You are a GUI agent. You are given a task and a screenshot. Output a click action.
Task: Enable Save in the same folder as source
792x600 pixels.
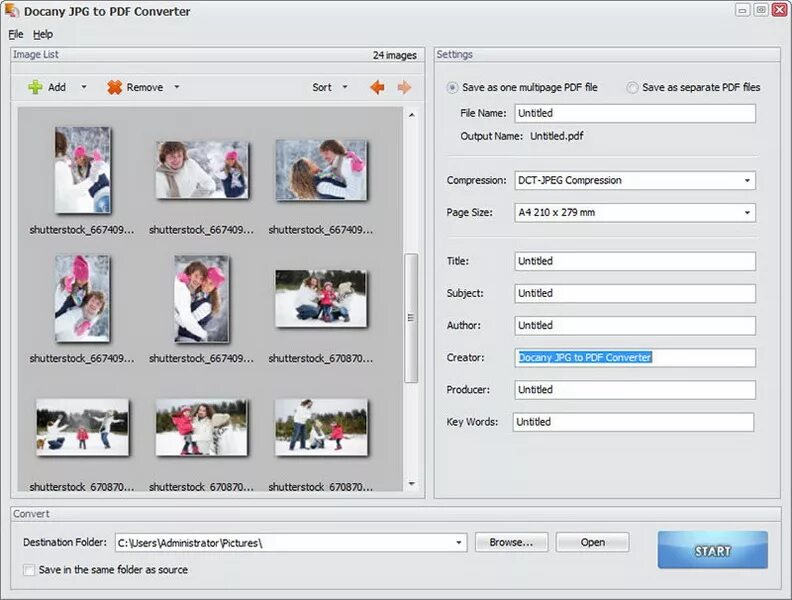coord(29,570)
